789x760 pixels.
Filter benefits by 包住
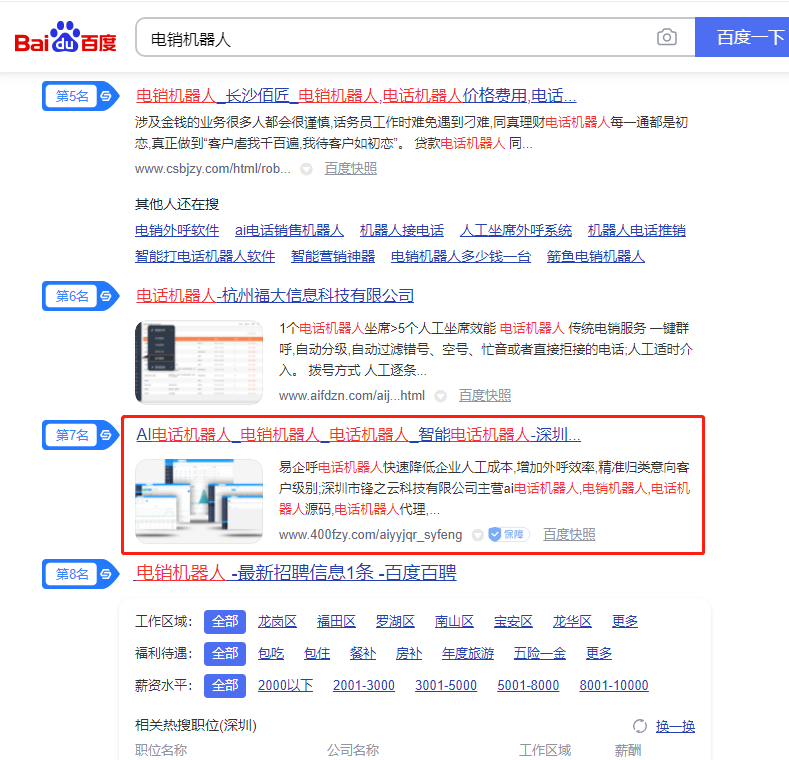(317, 654)
